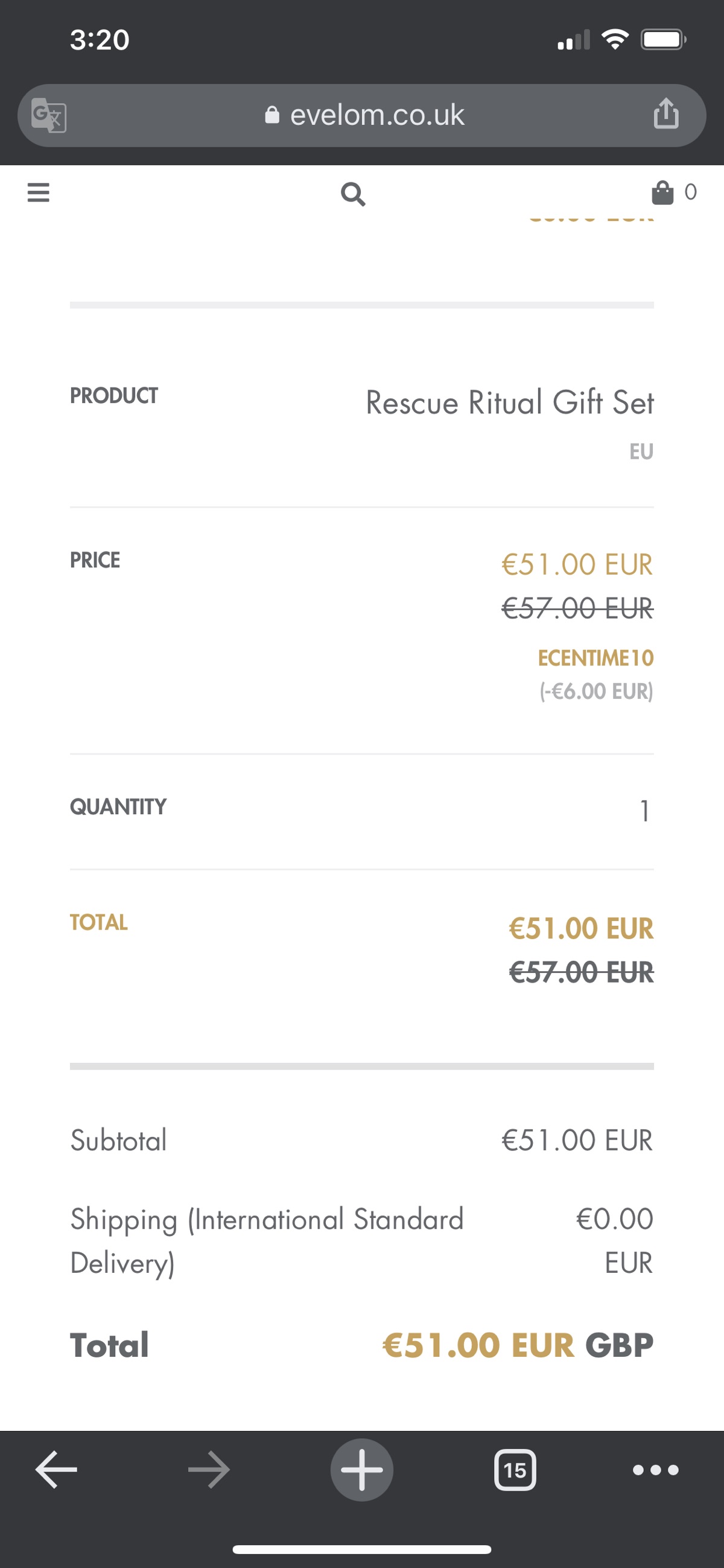Tap the Rescue Ritual Gift Set product name
The height and width of the screenshot is (1568, 724).
(x=510, y=403)
